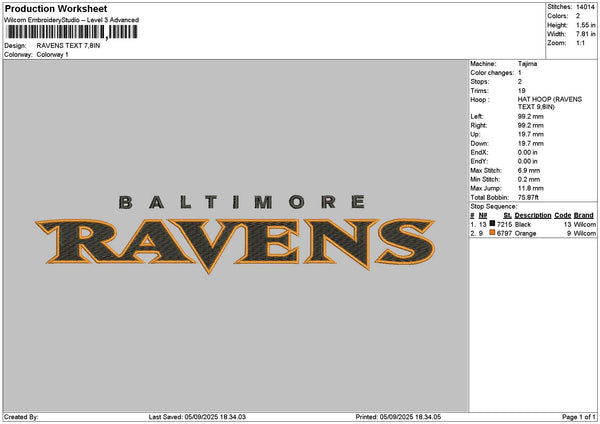Click the Height value 1.55 in
The width and height of the screenshot is (600, 424).
pos(585,25)
